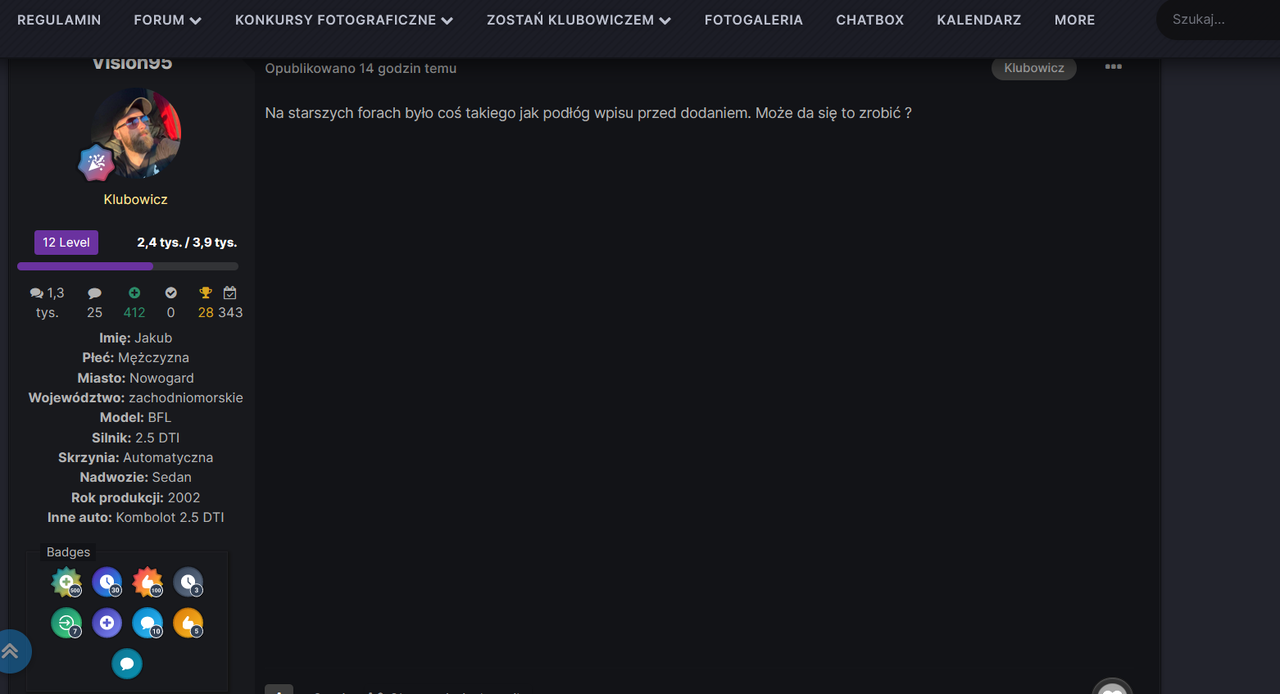Click the gold trophy icon in stats

tap(206, 293)
